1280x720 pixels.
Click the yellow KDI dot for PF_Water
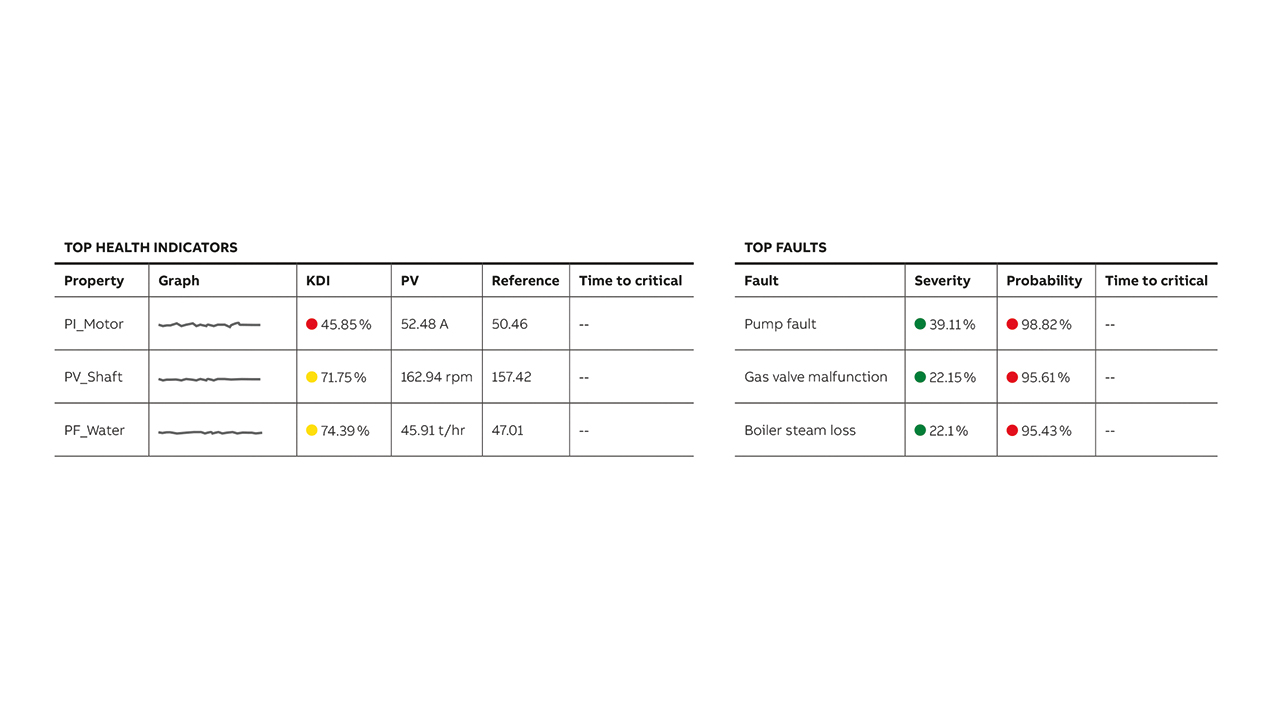tap(311, 430)
